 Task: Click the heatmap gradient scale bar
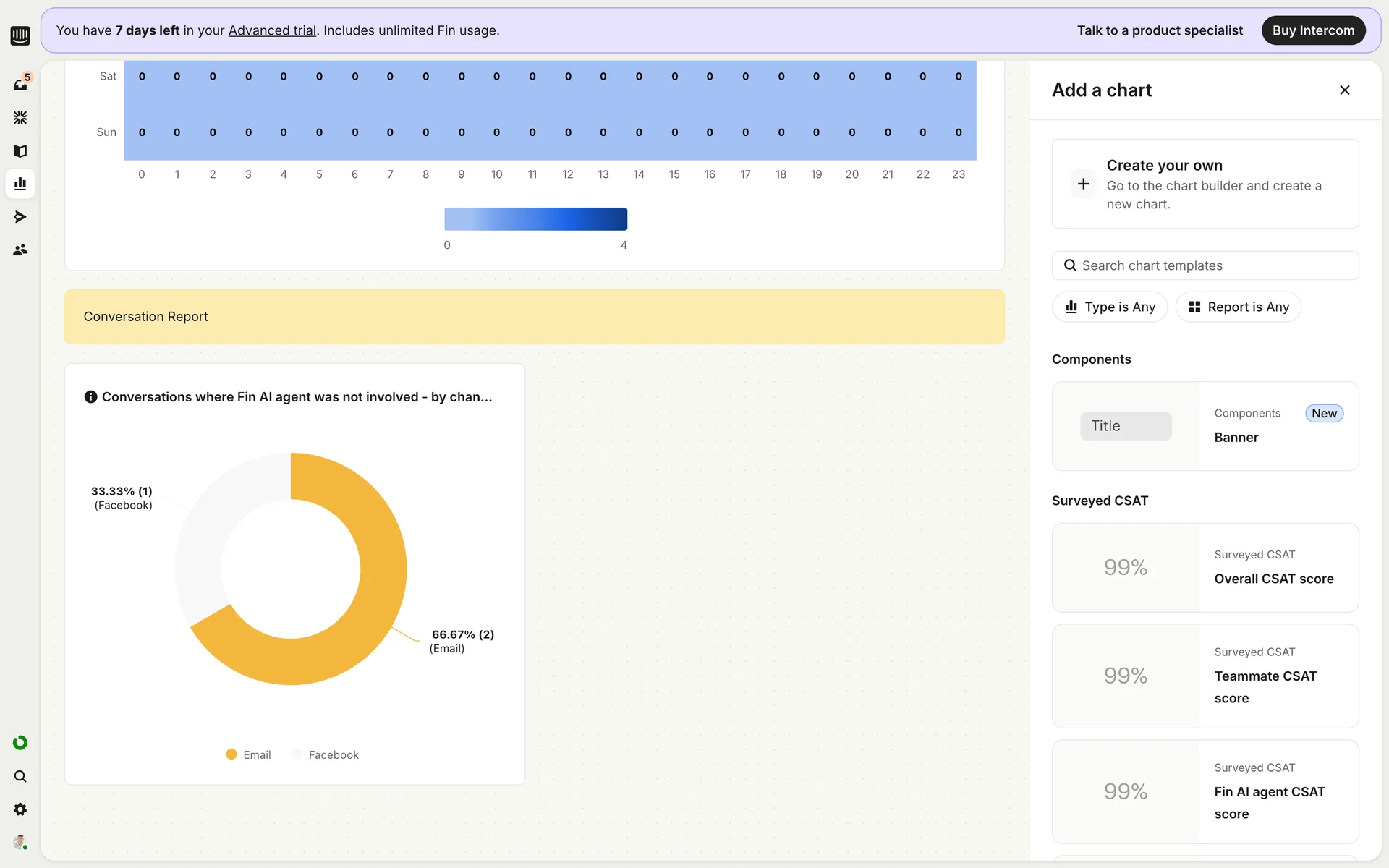(x=535, y=218)
